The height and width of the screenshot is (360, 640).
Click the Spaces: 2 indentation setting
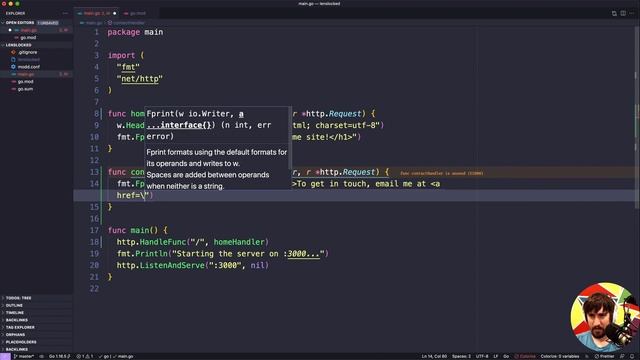[461, 356]
